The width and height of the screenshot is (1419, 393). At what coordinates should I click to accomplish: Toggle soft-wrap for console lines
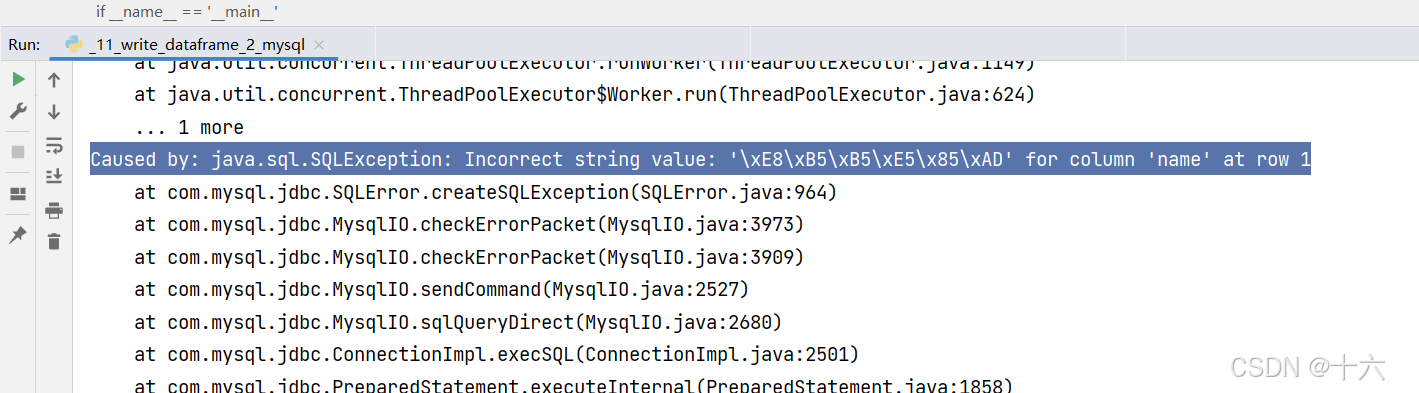pos(54,145)
